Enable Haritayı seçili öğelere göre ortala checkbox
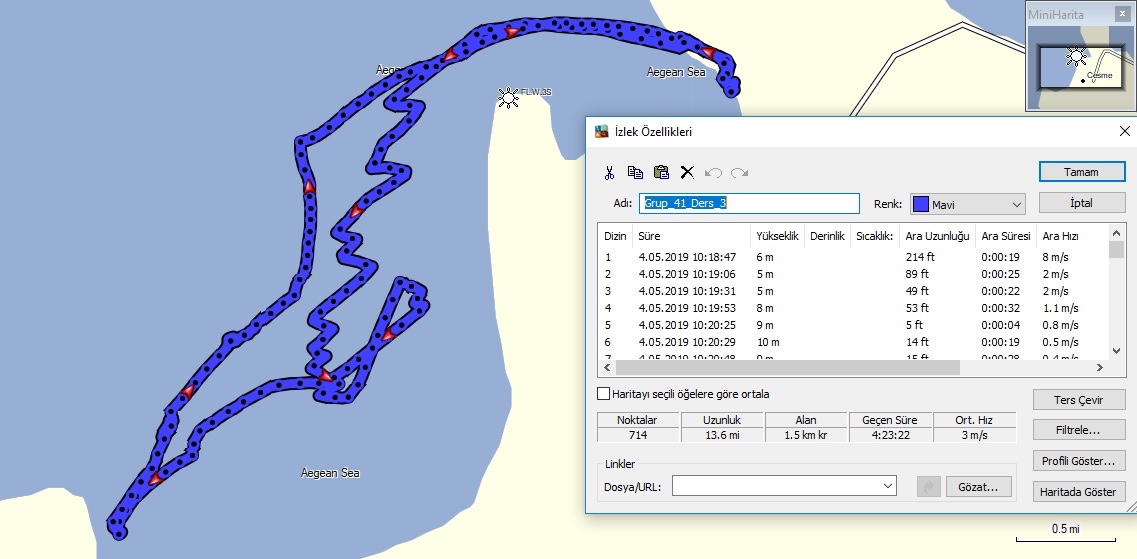The height and width of the screenshot is (559, 1137). (603, 394)
